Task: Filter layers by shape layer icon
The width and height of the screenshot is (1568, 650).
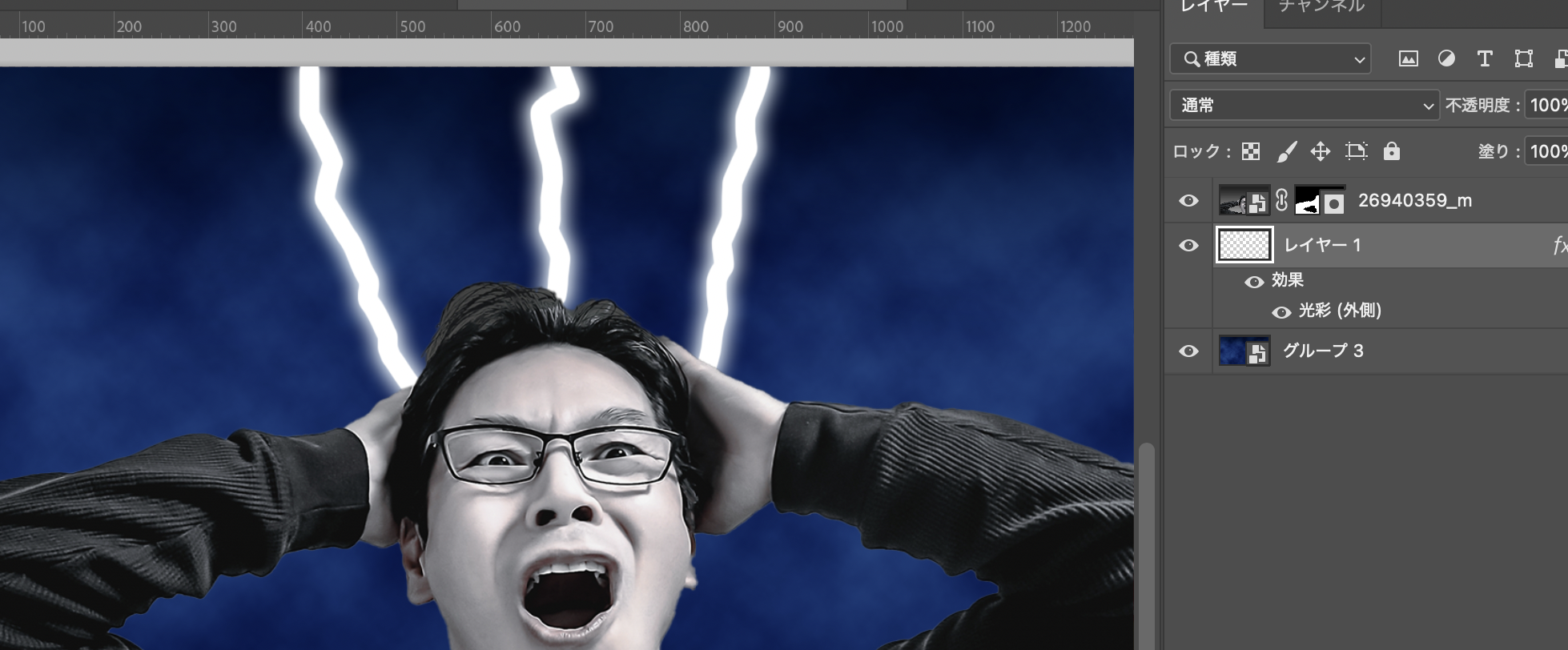Action: coord(1523,58)
